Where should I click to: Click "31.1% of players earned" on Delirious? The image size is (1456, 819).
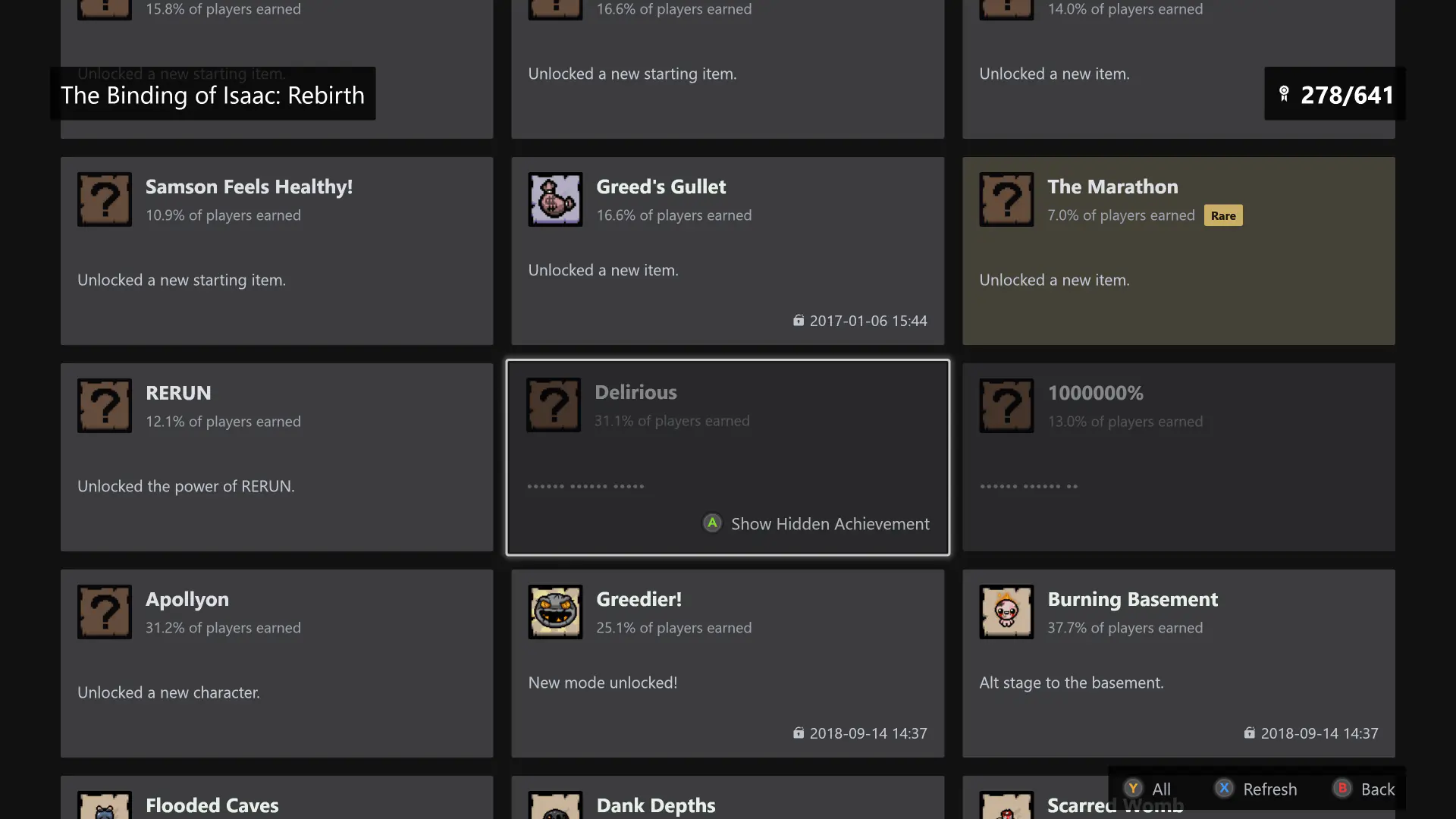(672, 421)
